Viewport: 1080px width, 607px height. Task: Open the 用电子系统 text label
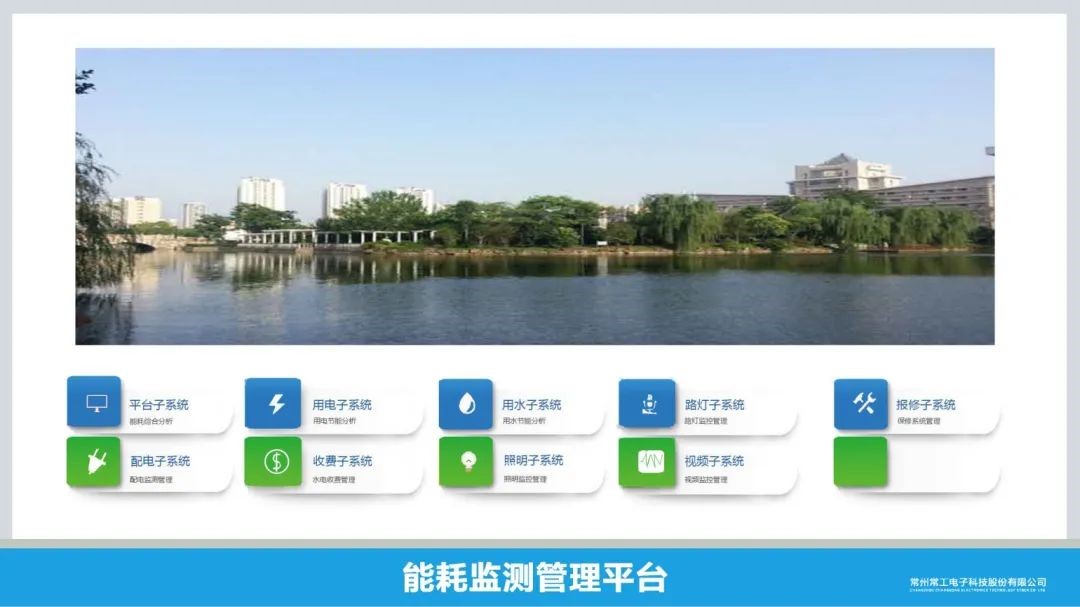coord(342,405)
